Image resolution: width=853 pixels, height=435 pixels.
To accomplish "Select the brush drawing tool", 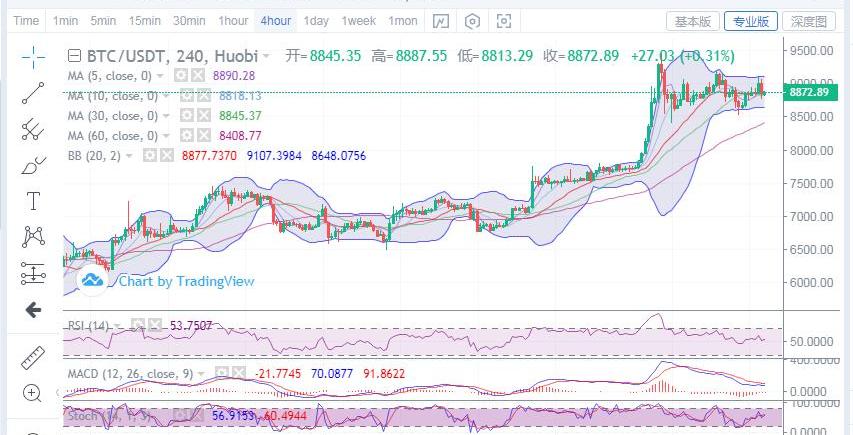I will [x=33, y=164].
